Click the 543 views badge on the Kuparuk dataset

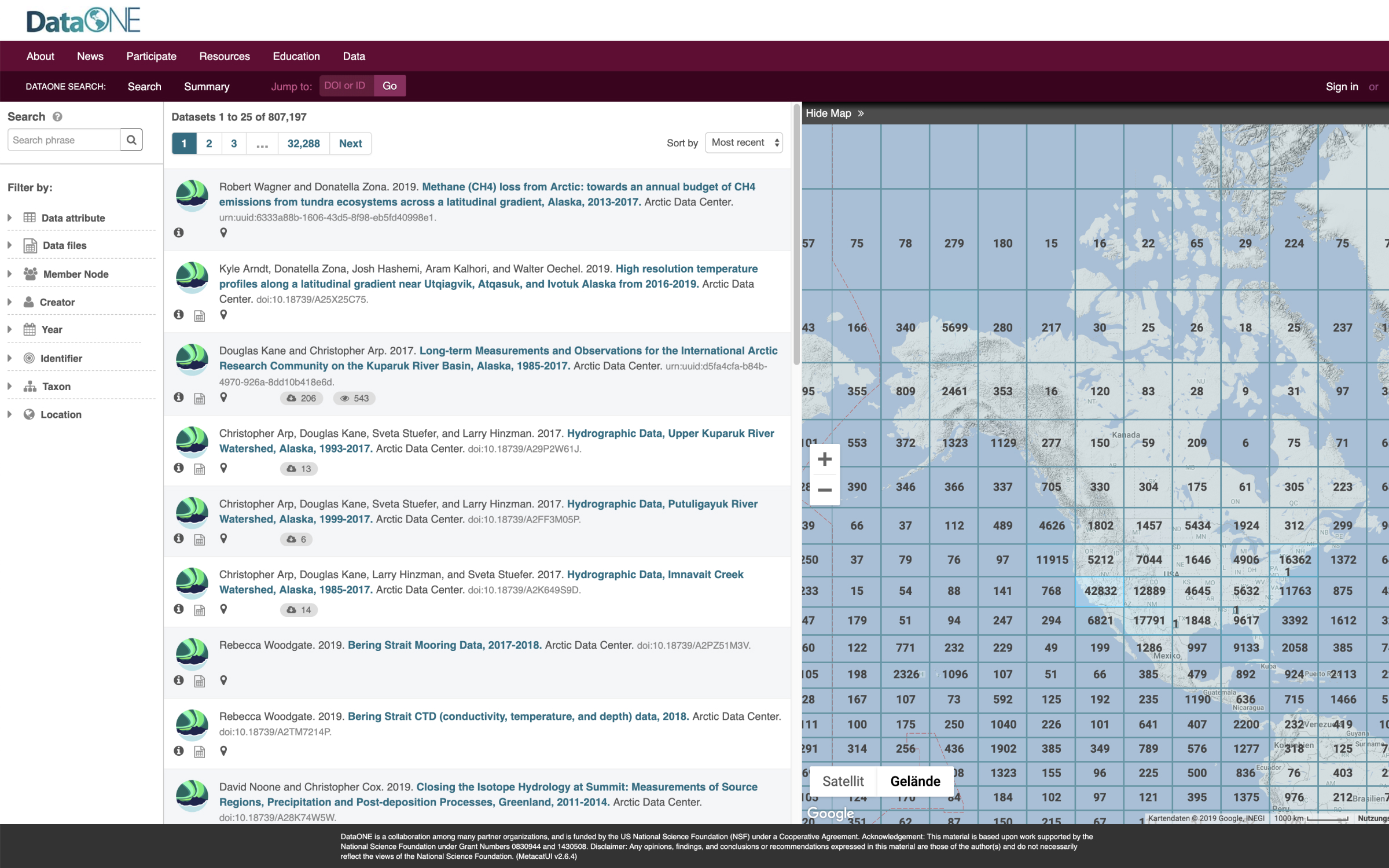[354, 398]
